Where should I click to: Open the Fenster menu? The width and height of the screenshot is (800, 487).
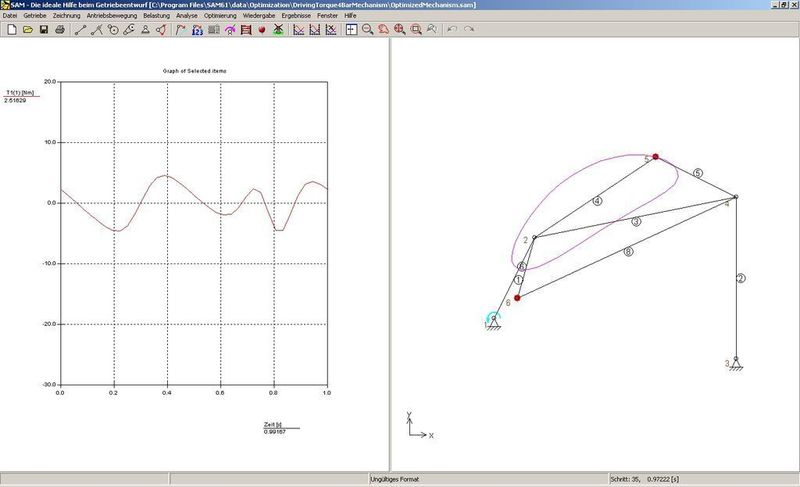(x=327, y=16)
